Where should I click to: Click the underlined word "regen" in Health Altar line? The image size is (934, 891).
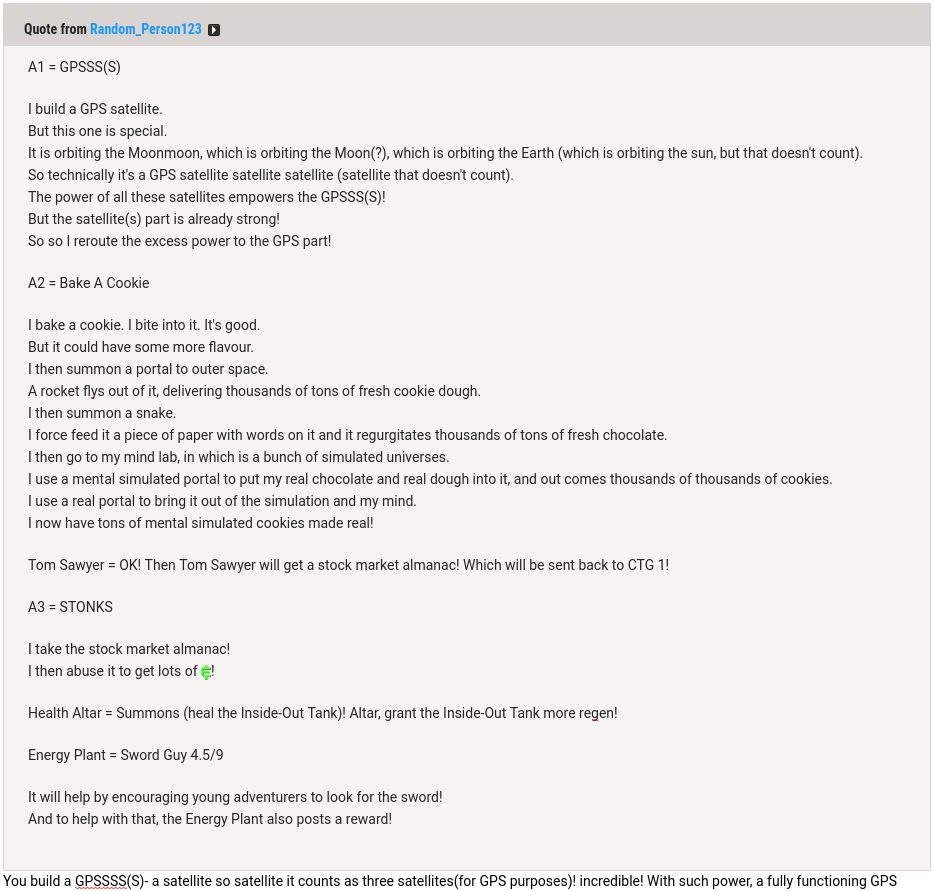[595, 713]
